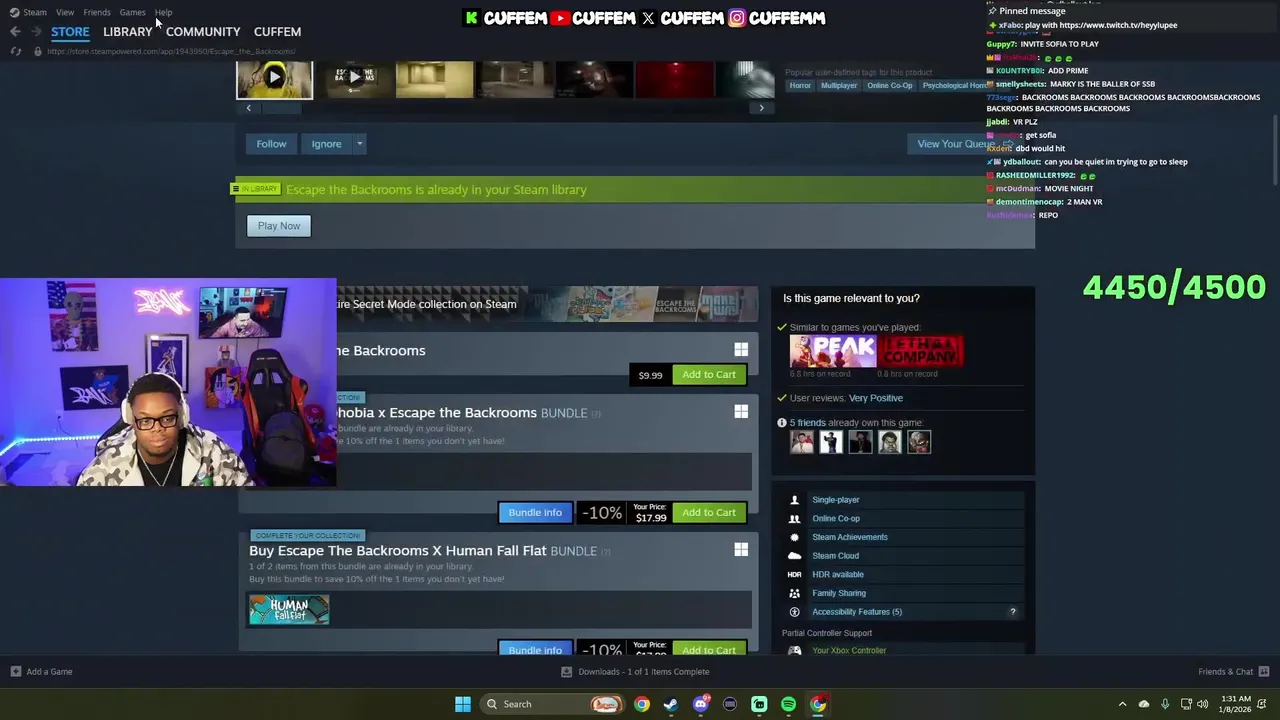Viewport: 1280px width, 720px height.
Task: Open the CUFFEM profile tab
Action: (277, 32)
